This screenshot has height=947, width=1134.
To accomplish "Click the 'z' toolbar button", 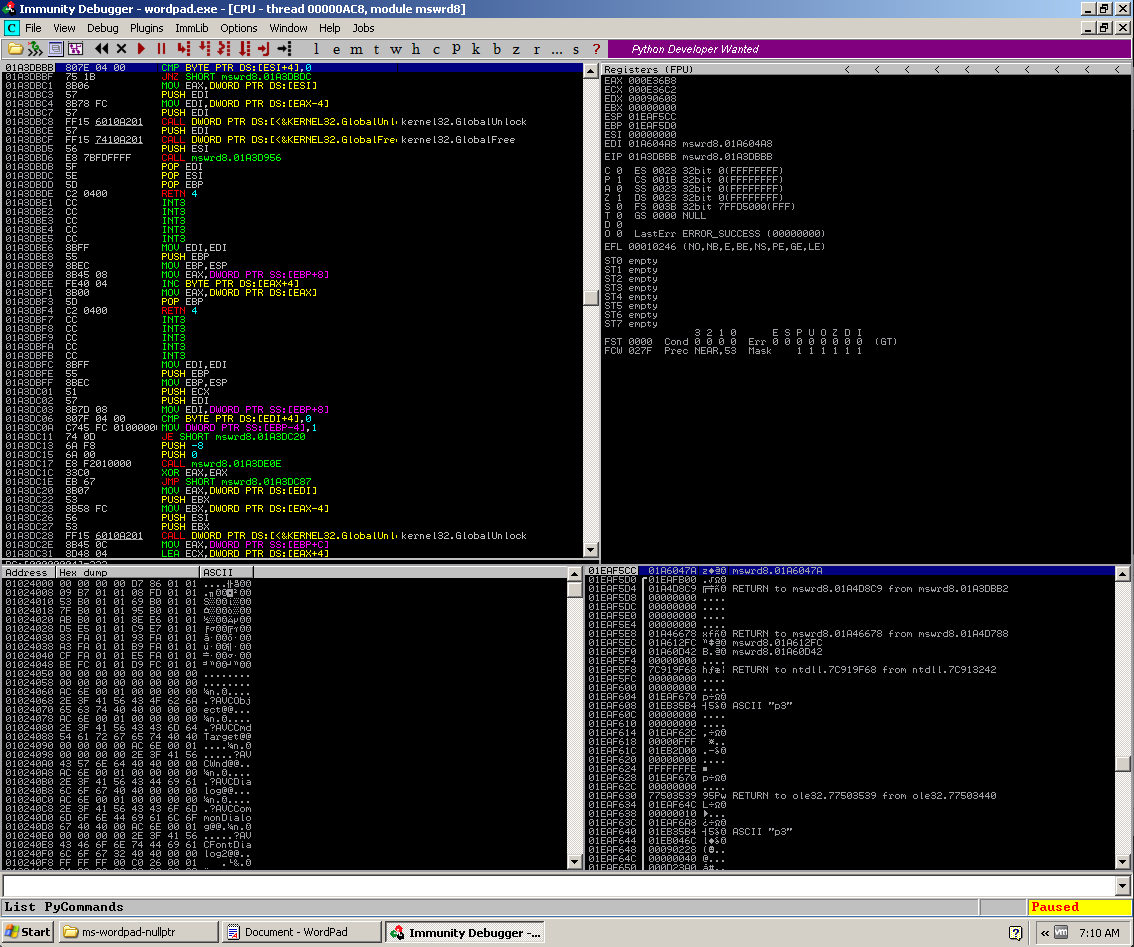I will [516, 49].
